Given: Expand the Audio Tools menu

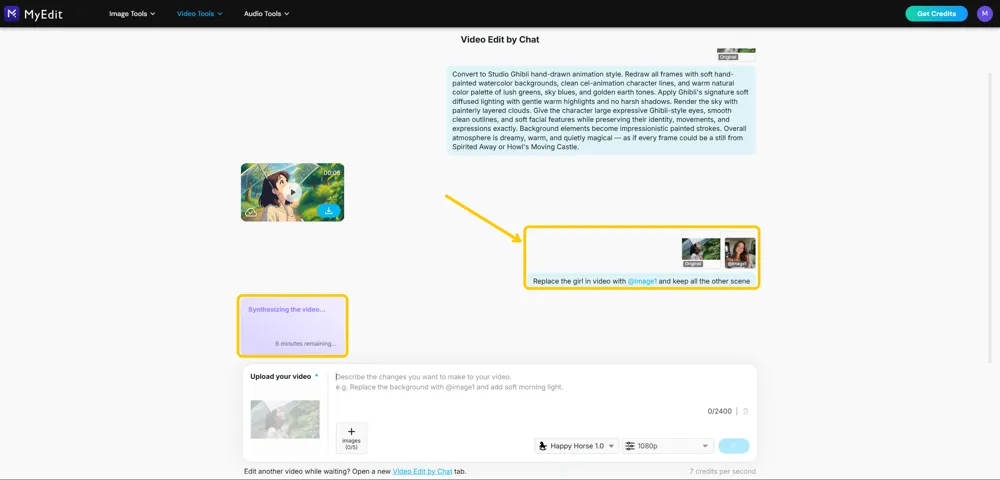Looking at the screenshot, I should 267,13.
